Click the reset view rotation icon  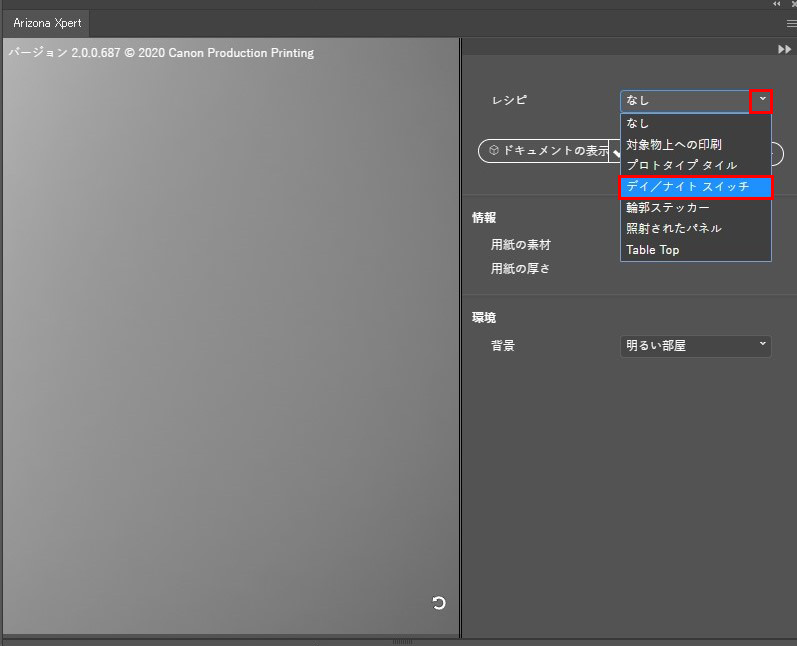[x=439, y=603]
